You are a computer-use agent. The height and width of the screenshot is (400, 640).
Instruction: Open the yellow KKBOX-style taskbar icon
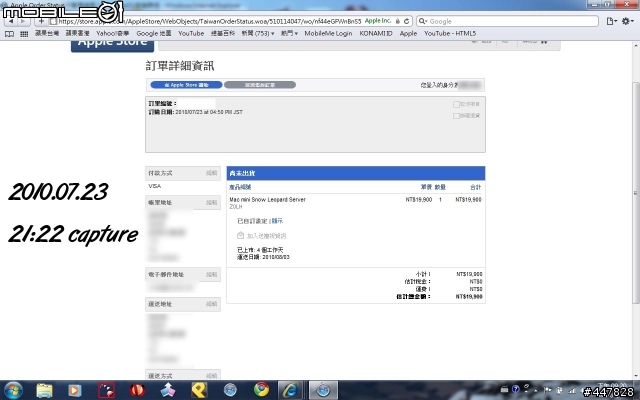tap(199, 390)
